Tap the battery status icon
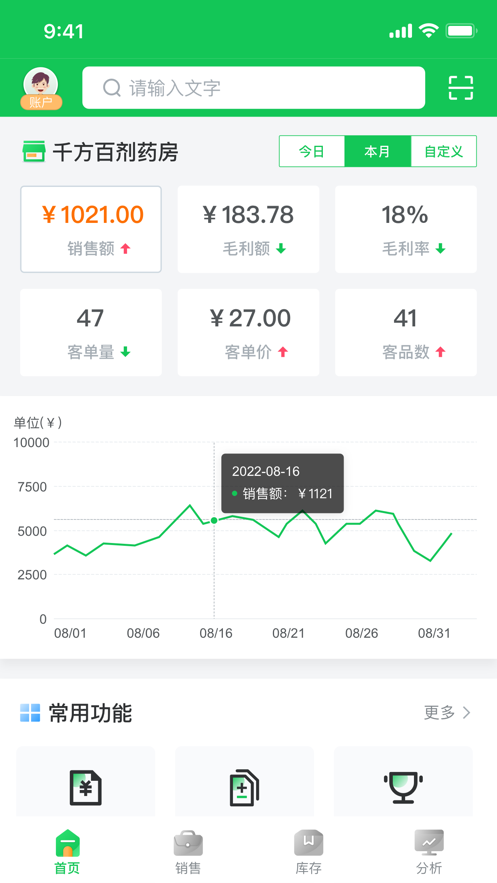This screenshot has height=883, width=497. 462,31
